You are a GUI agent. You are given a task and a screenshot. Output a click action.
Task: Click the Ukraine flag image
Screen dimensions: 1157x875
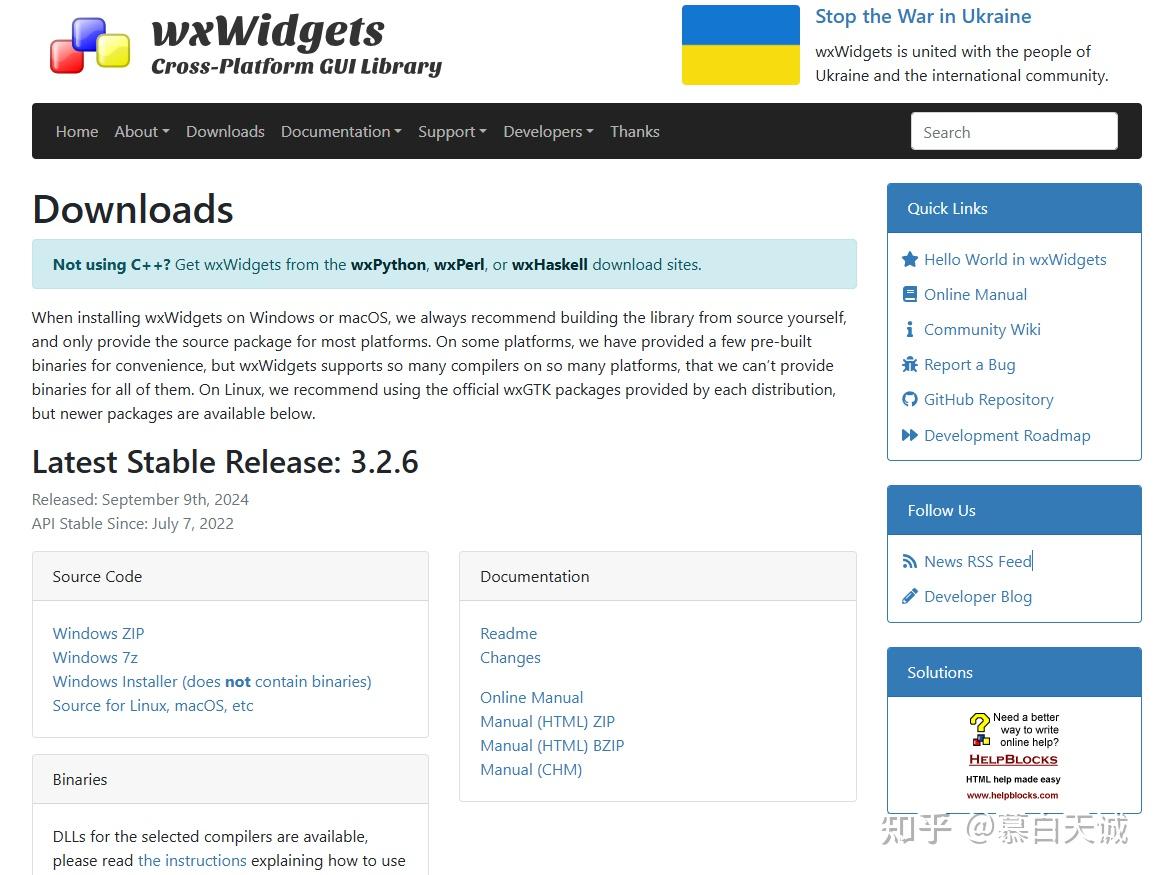[x=741, y=44]
